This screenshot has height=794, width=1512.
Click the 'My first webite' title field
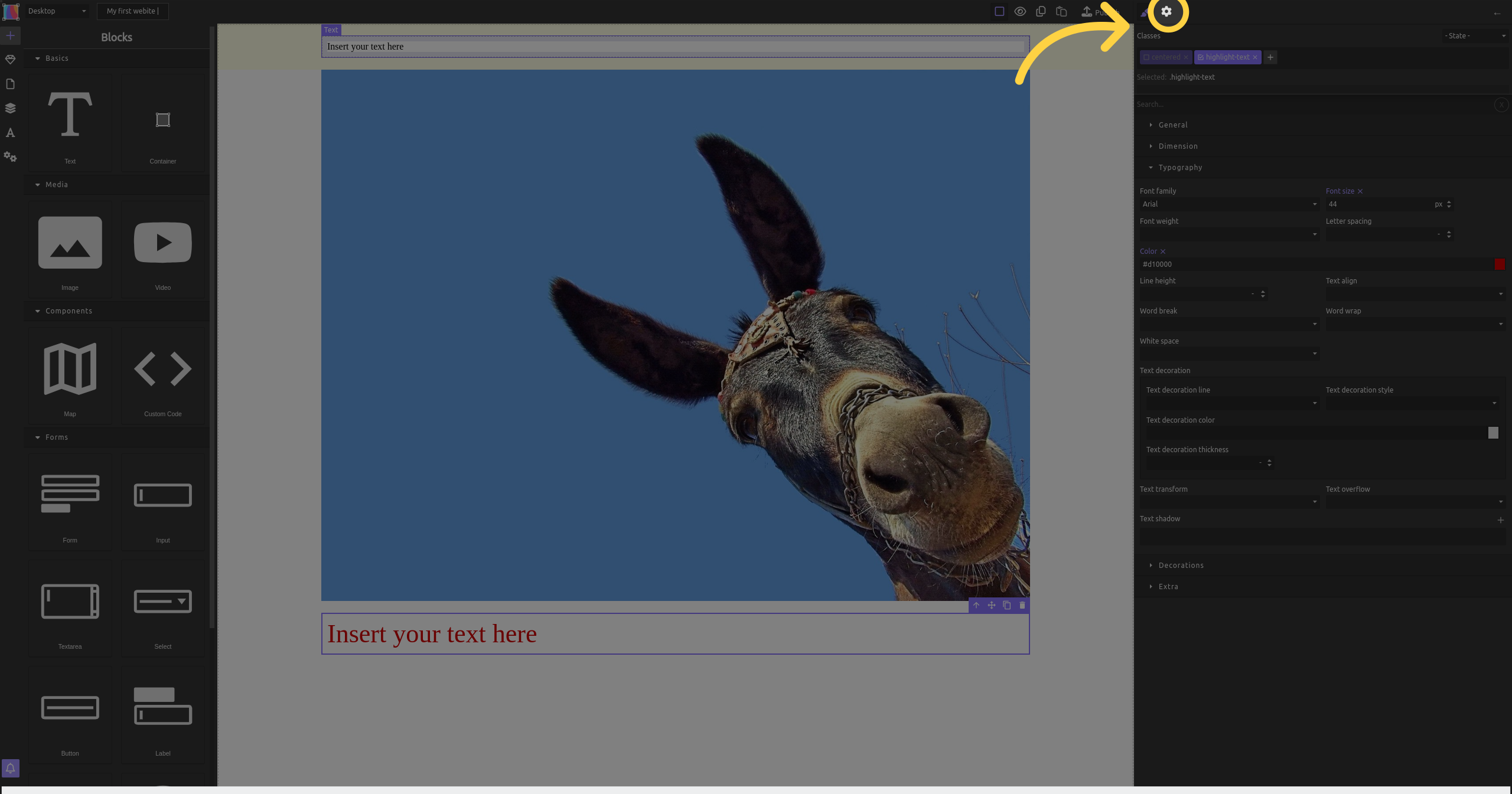point(133,11)
